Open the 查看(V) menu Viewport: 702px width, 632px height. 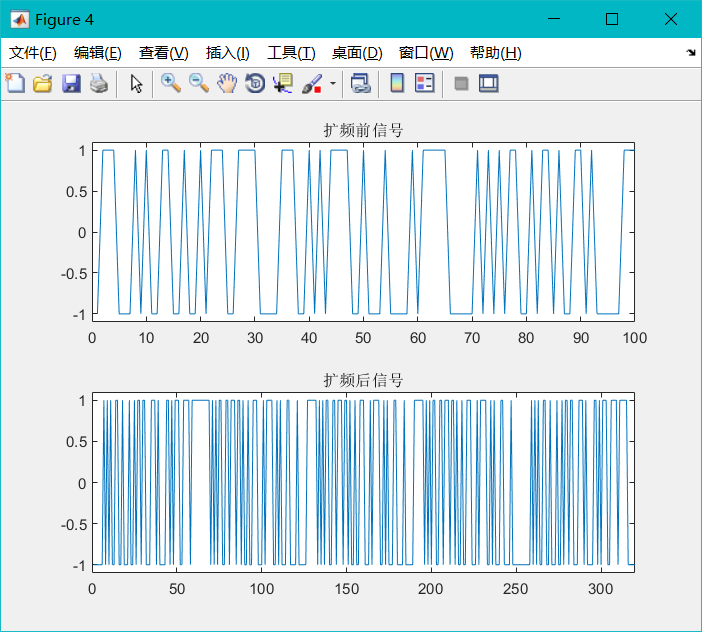(x=163, y=53)
